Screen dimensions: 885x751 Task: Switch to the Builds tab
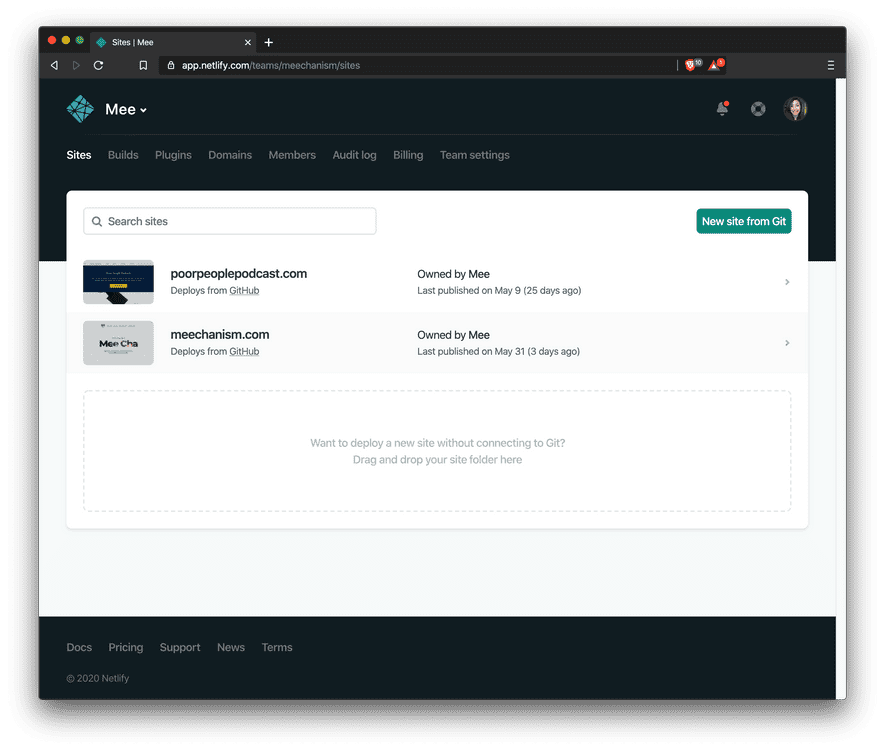(122, 155)
